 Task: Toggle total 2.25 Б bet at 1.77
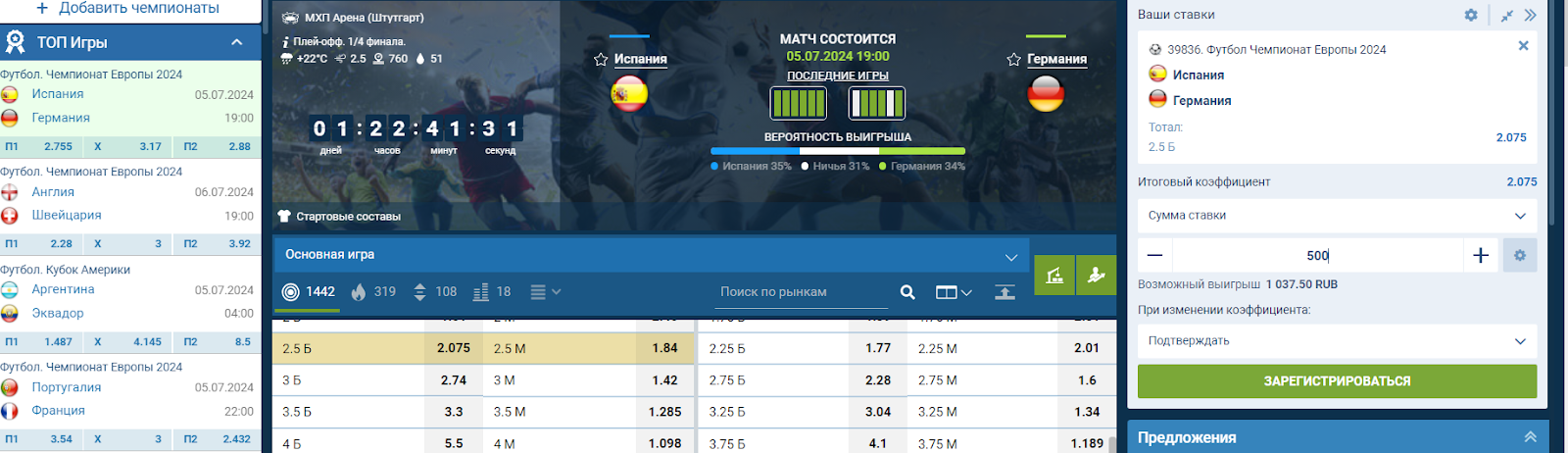[803, 348]
